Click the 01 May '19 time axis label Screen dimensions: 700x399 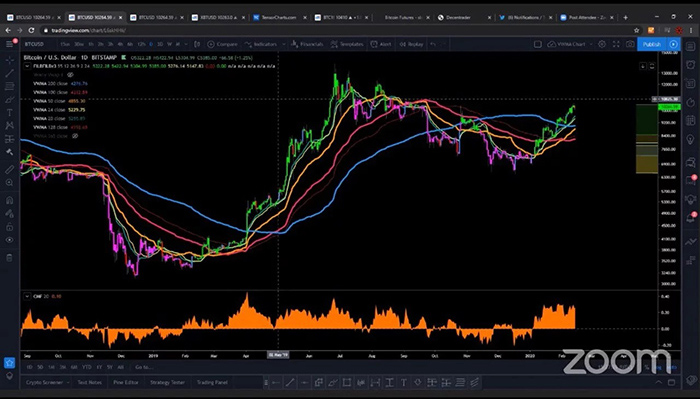(279, 355)
